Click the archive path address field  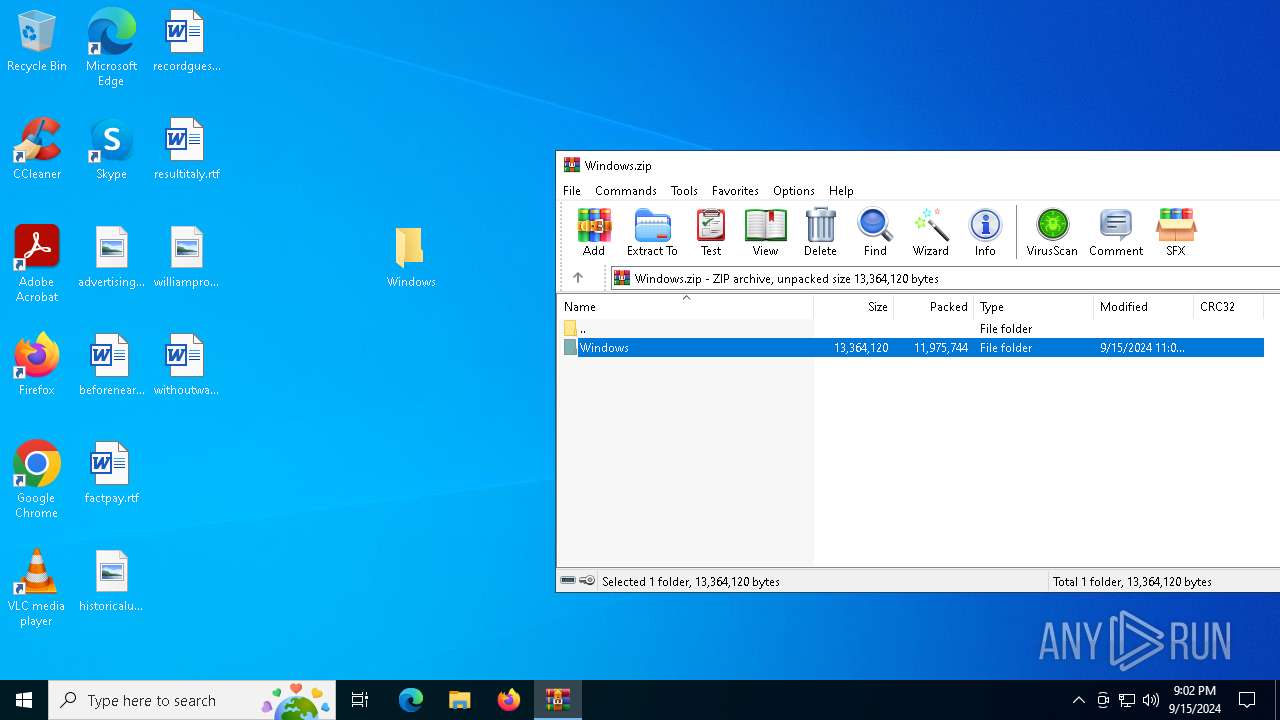[x=945, y=278]
